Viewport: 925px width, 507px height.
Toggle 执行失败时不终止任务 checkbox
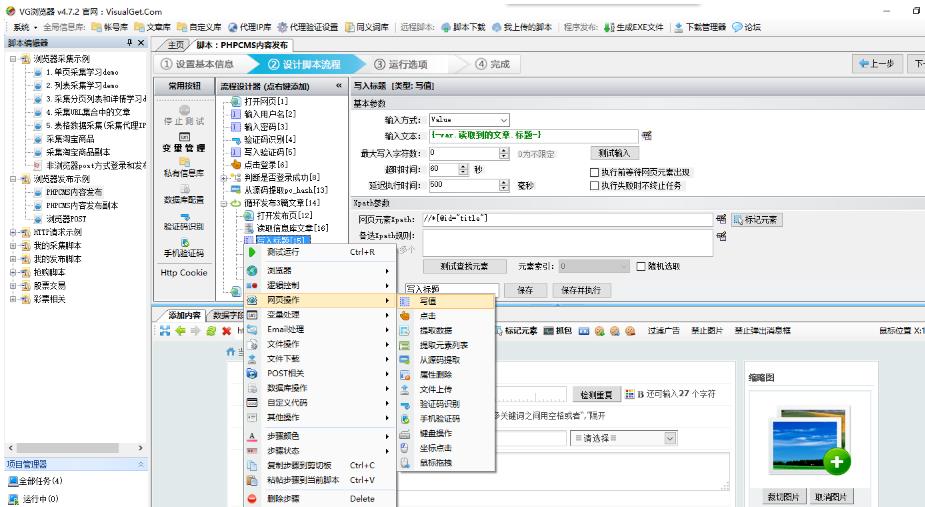[594, 186]
